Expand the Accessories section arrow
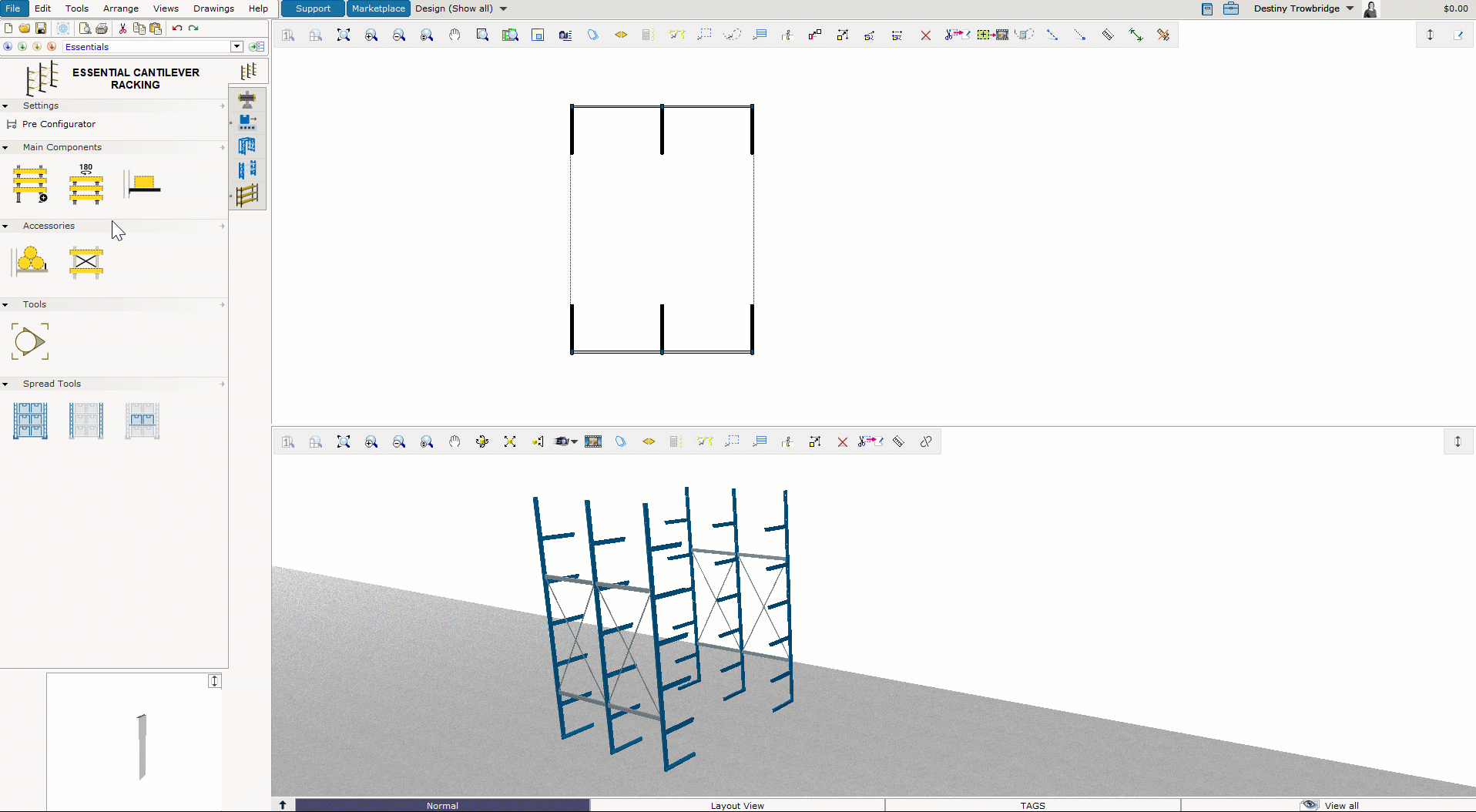Screen dimensions: 1476x812 coord(222,226)
